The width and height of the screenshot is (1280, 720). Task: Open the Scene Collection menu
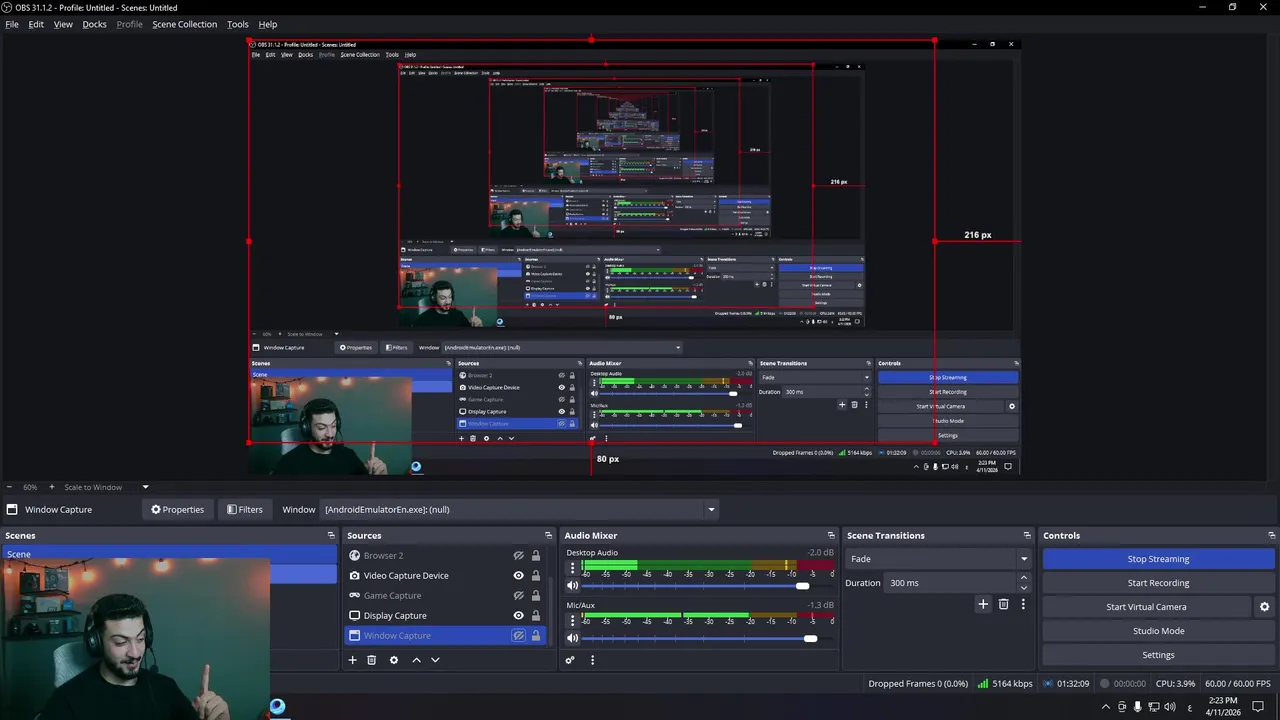[x=184, y=24]
